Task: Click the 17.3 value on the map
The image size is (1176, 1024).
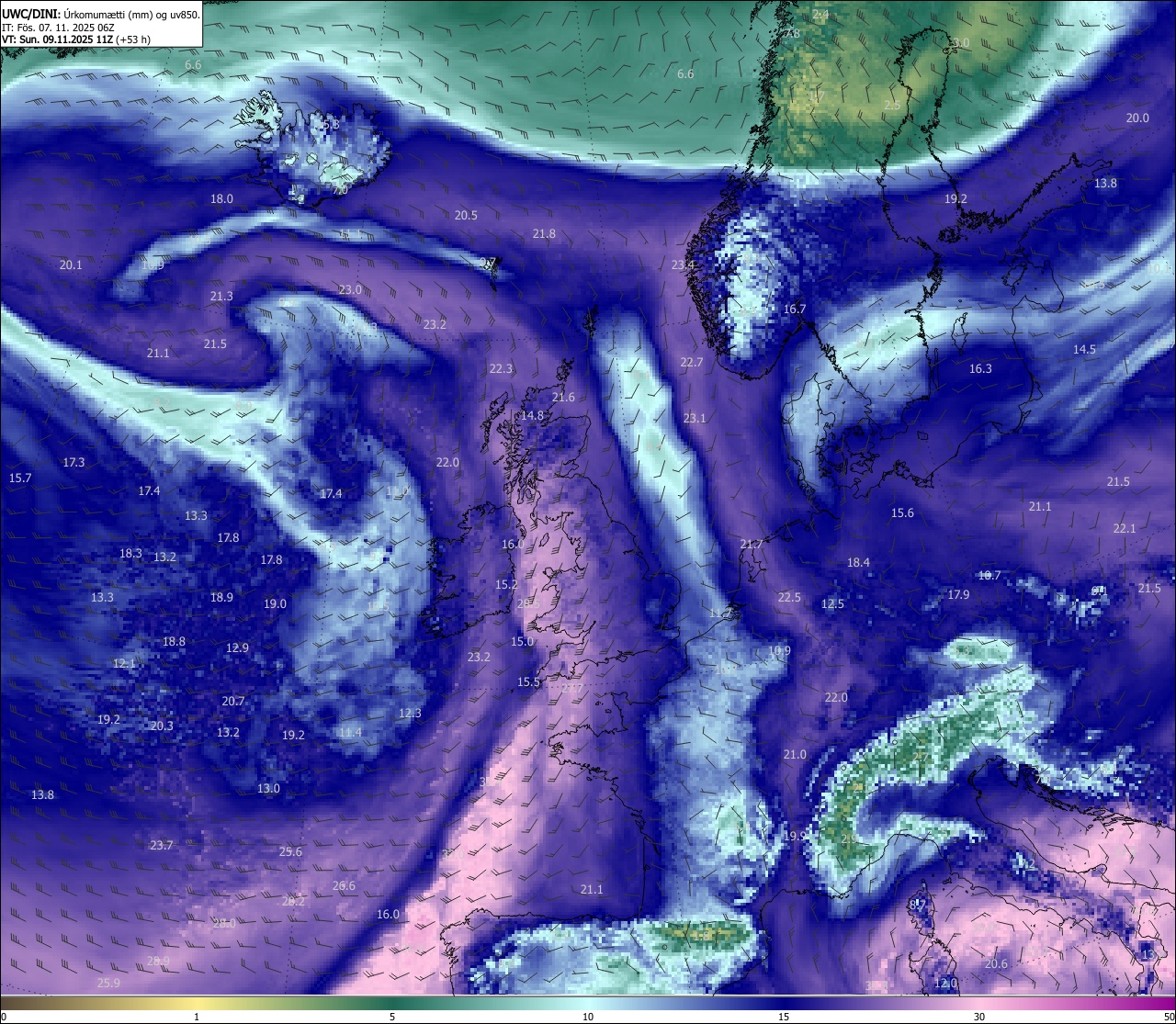Action: [73, 462]
